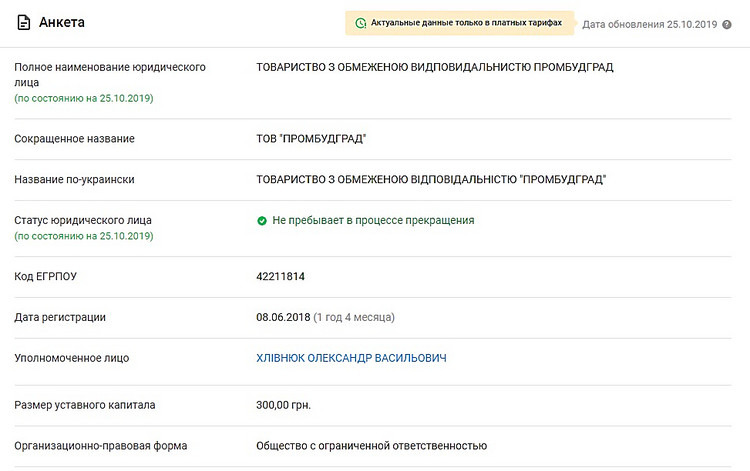Click the Анкета section heading
Viewport: 750px width, 471px height.
pos(62,22)
